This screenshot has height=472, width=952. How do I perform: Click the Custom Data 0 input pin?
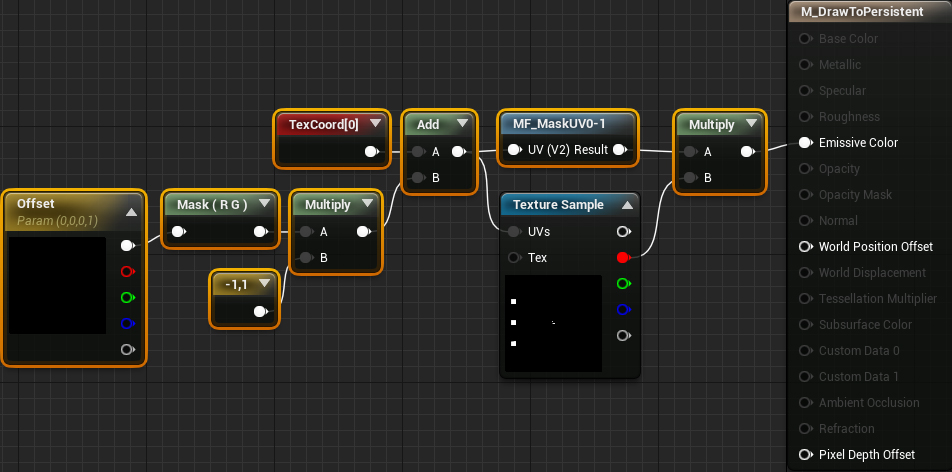coord(806,351)
